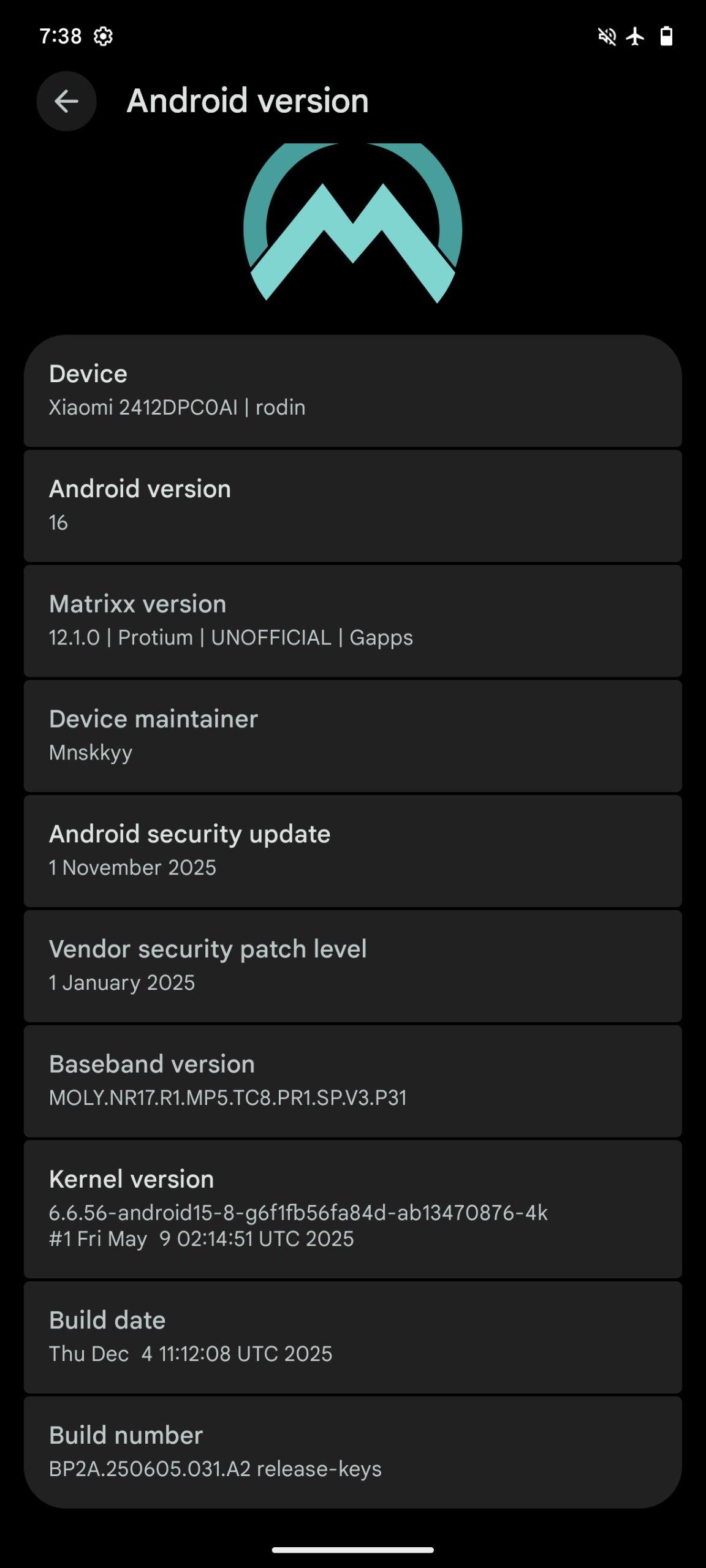Tap the status bar clock 7:38
This screenshot has height=1568, width=706.
coord(60,37)
